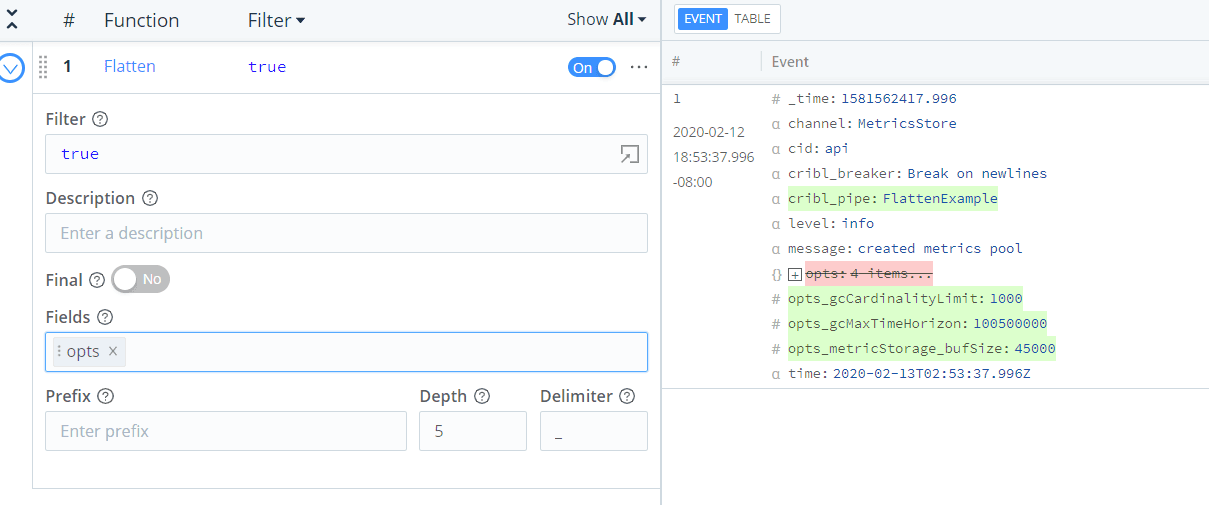Image resolution: width=1209 pixels, height=505 pixels.
Task: Click the Delimiter help icon
Action: (x=627, y=396)
